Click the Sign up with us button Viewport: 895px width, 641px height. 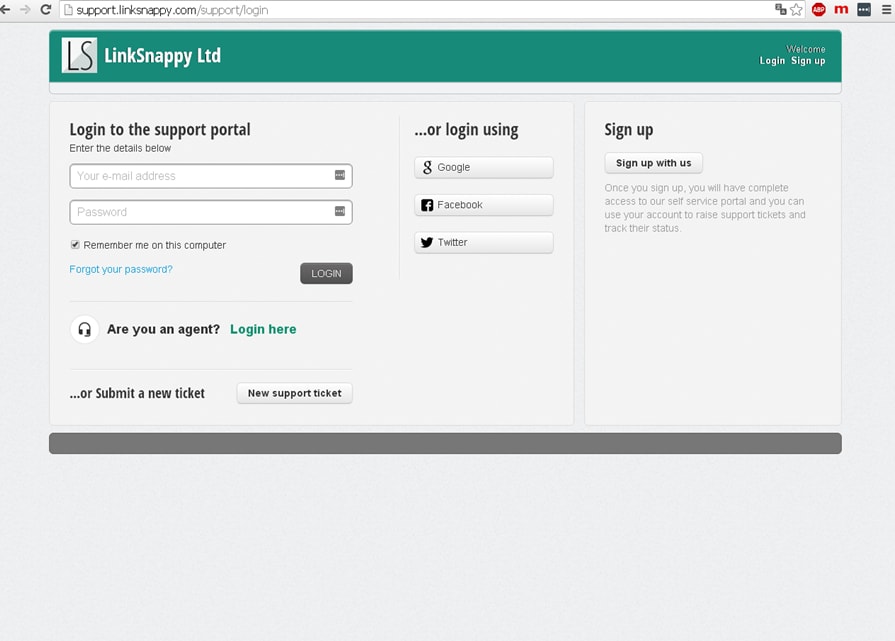[654, 163]
